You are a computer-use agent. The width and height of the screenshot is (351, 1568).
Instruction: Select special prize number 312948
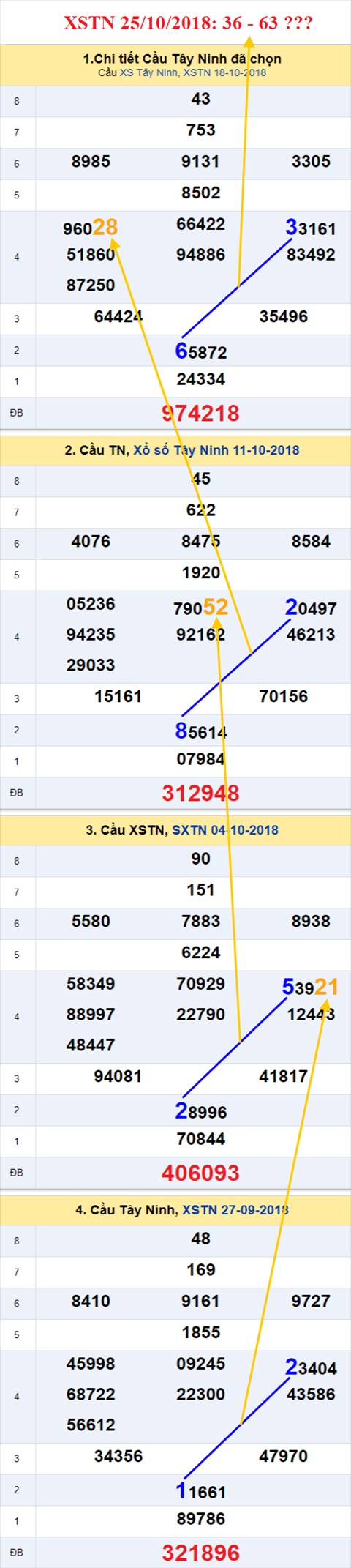pyautogui.click(x=200, y=793)
